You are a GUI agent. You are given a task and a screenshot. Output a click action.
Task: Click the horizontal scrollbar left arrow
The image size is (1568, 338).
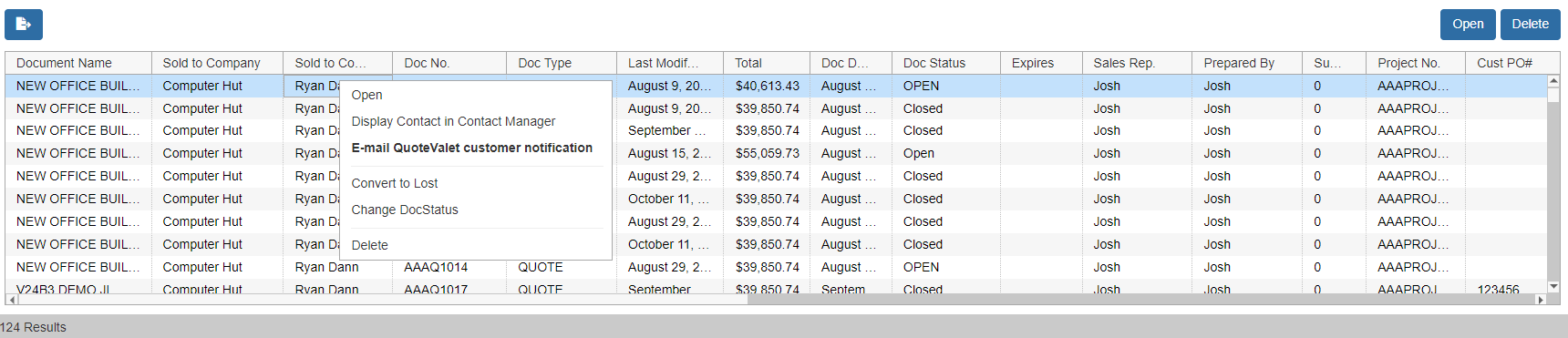(11, 300)
